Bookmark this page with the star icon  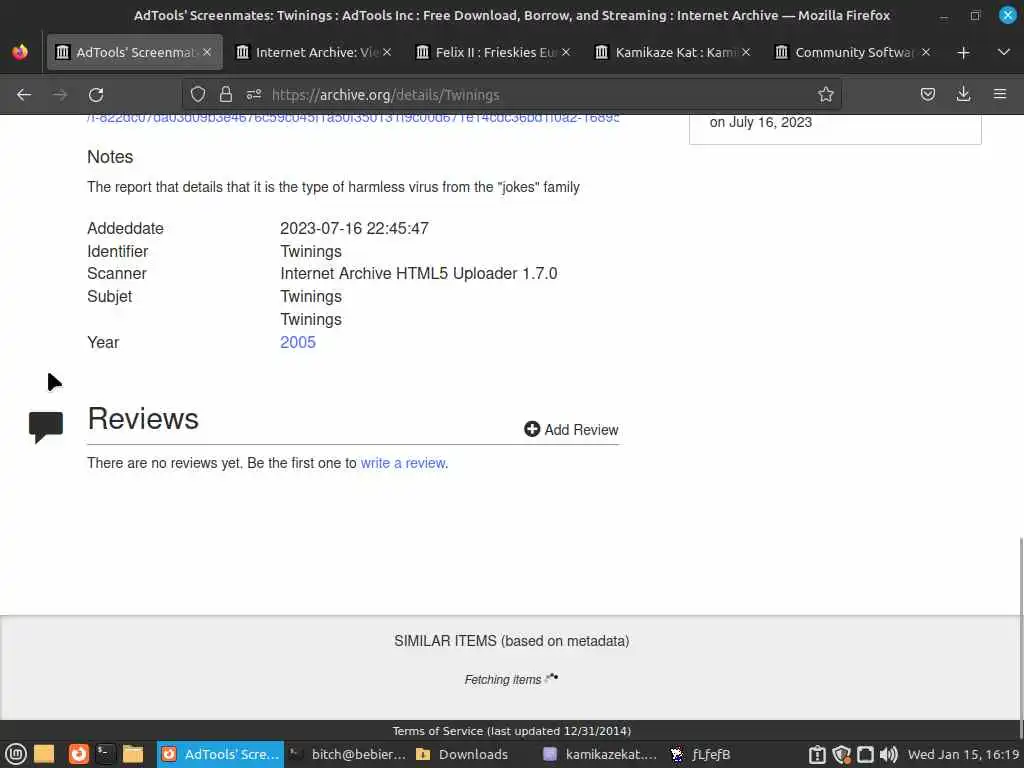tap(825, 95)
